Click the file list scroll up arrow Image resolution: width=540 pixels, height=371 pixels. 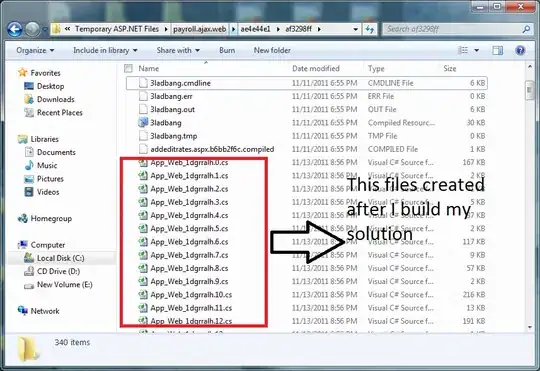coord(530,66)
